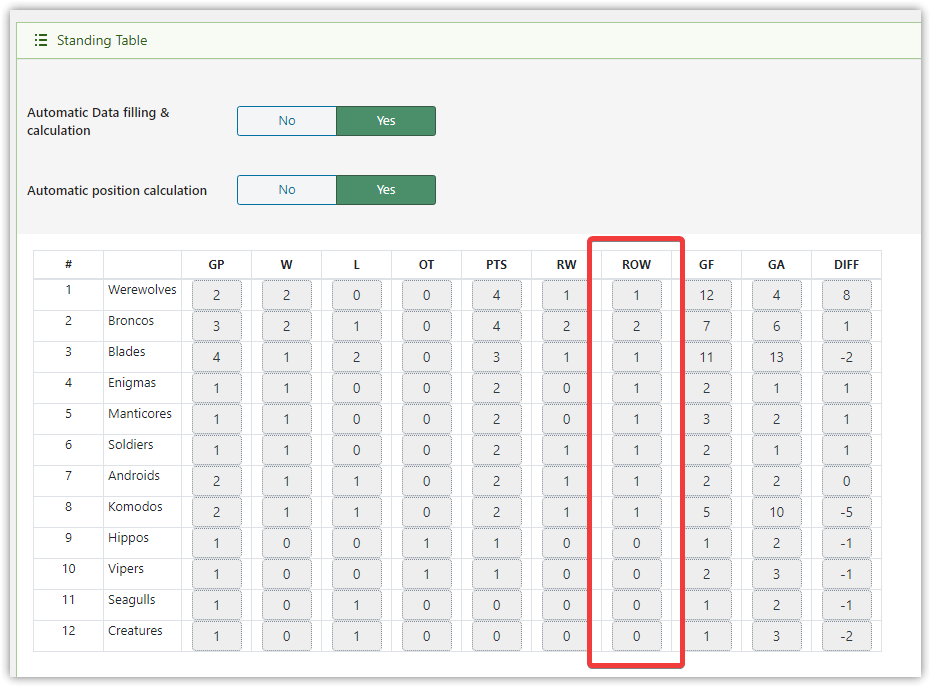This screenshot has height=687, width=931.
Task: Click the Komodos team name
Action: tap(135, 506)
